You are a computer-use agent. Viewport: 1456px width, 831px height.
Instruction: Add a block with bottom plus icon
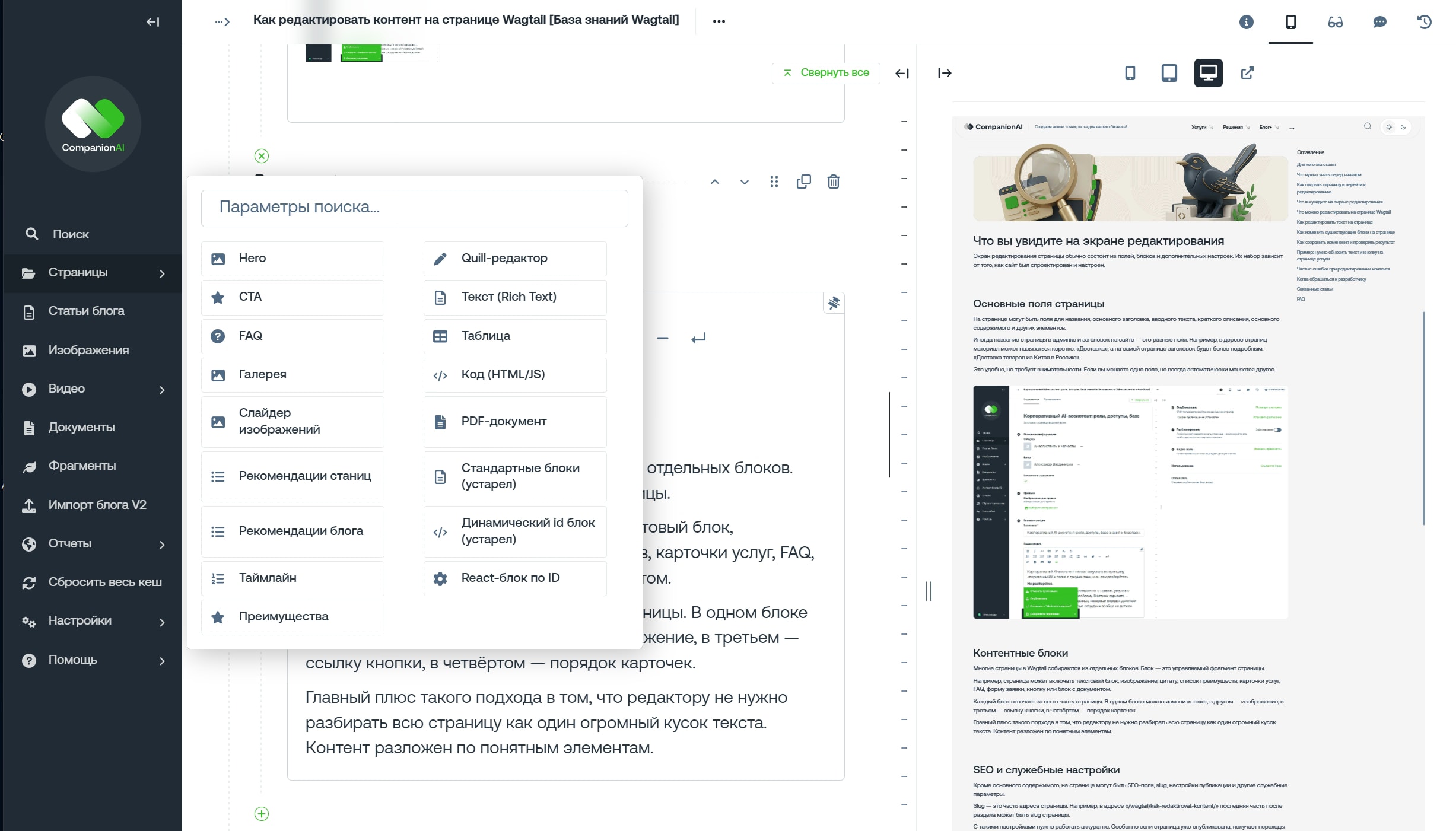click(x=262, y=814)
